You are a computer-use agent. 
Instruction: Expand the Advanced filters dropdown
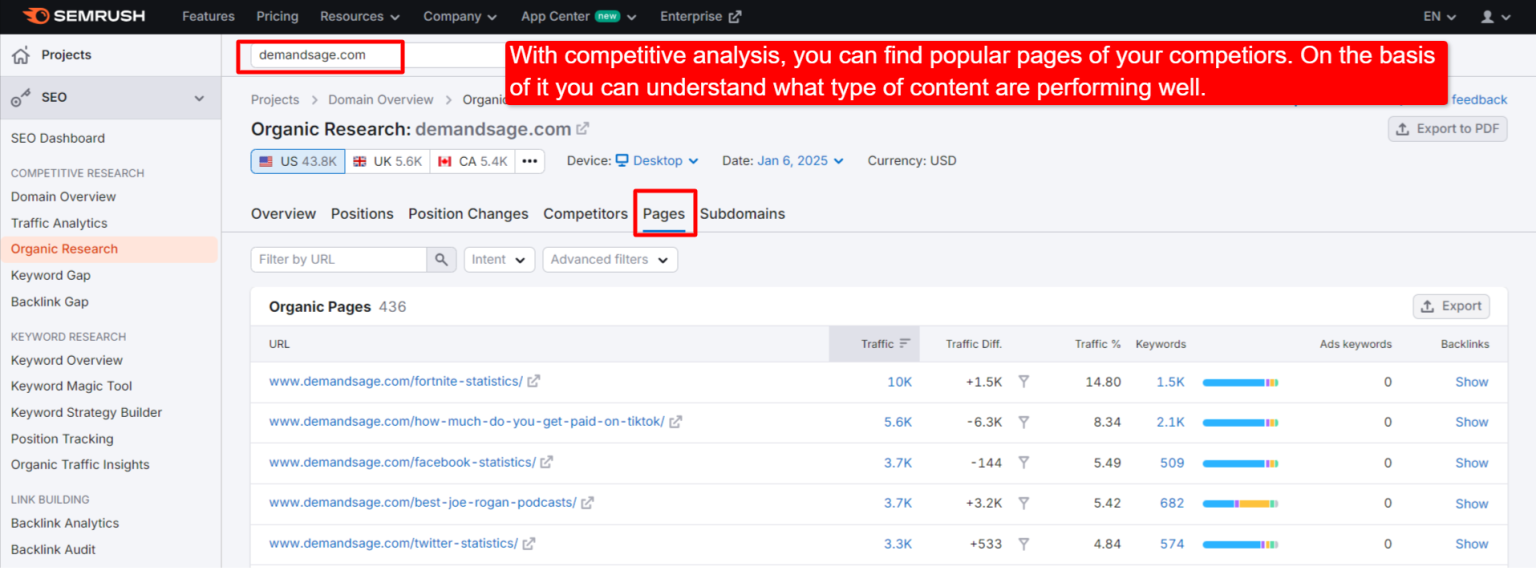609,259
